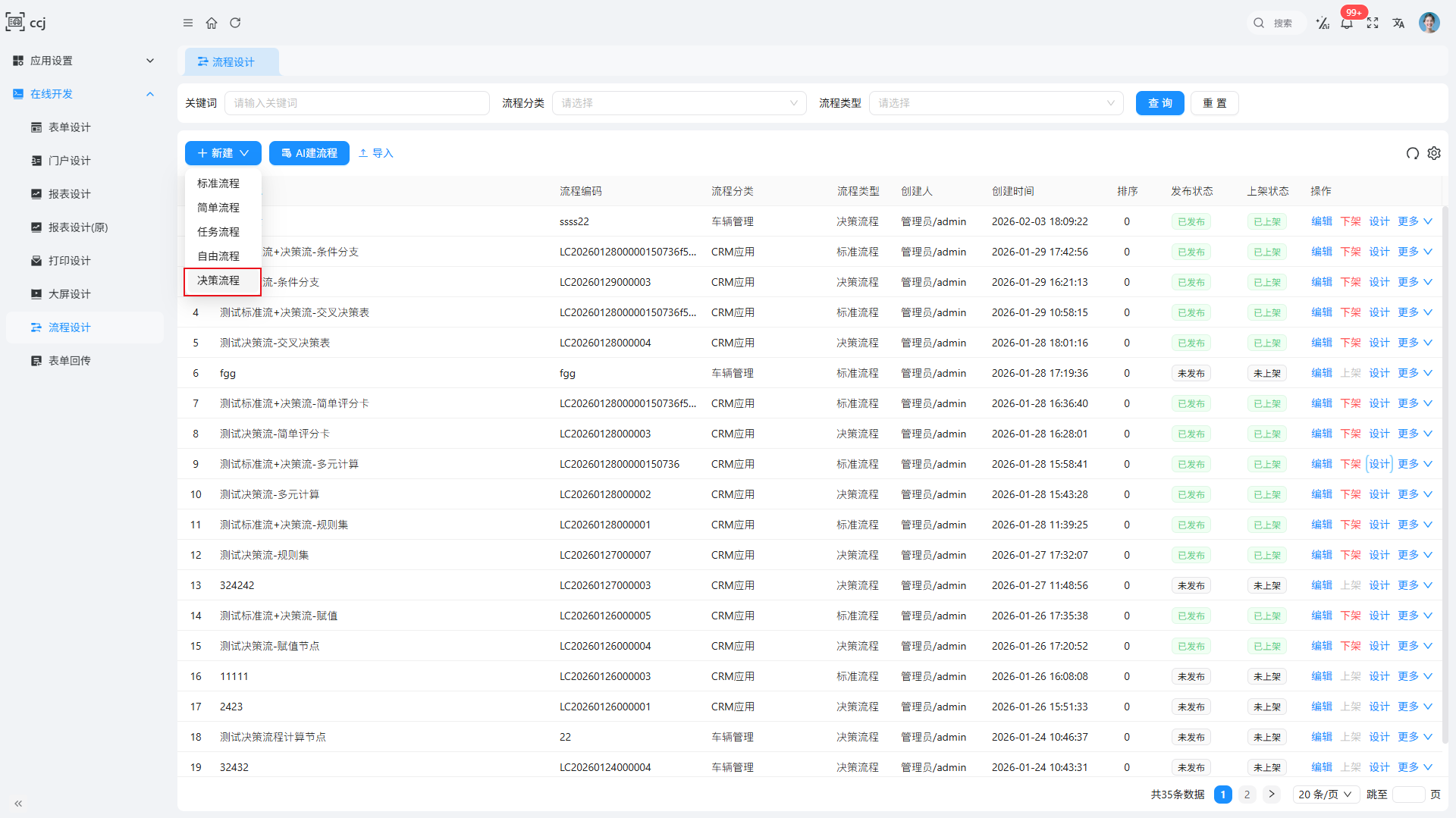The height and width of the screenshot is (818, 1456).
Task: Open the 流程分类 dropdown
Action: pos(679,103)
